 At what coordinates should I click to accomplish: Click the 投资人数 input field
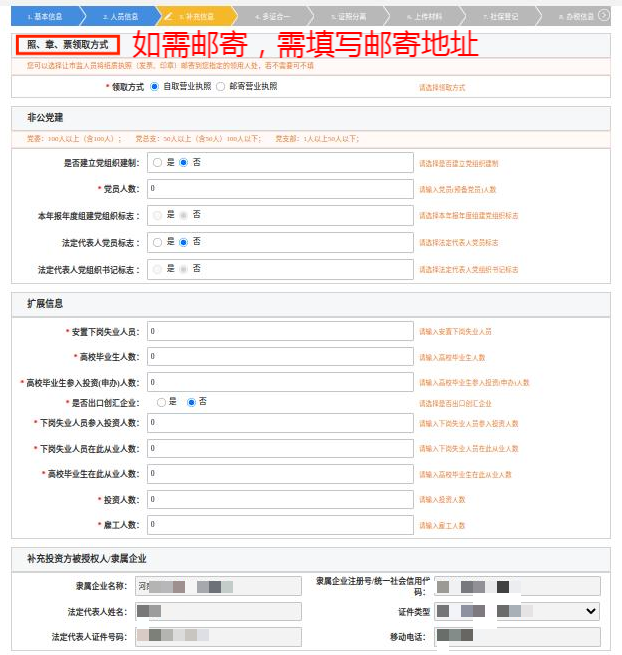coord(280,499)
